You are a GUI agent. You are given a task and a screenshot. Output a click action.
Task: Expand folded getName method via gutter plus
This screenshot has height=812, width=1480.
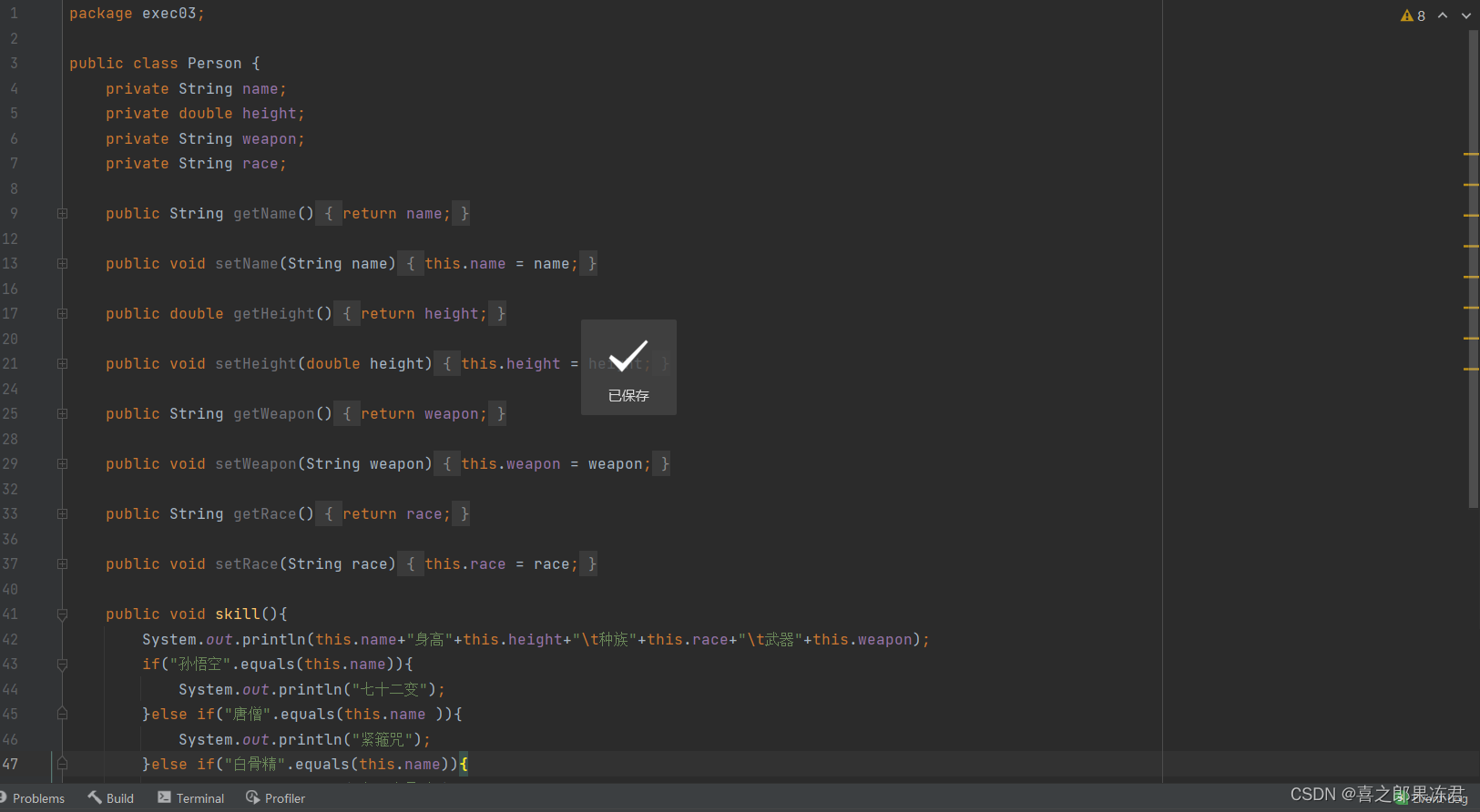coord(62,214)
